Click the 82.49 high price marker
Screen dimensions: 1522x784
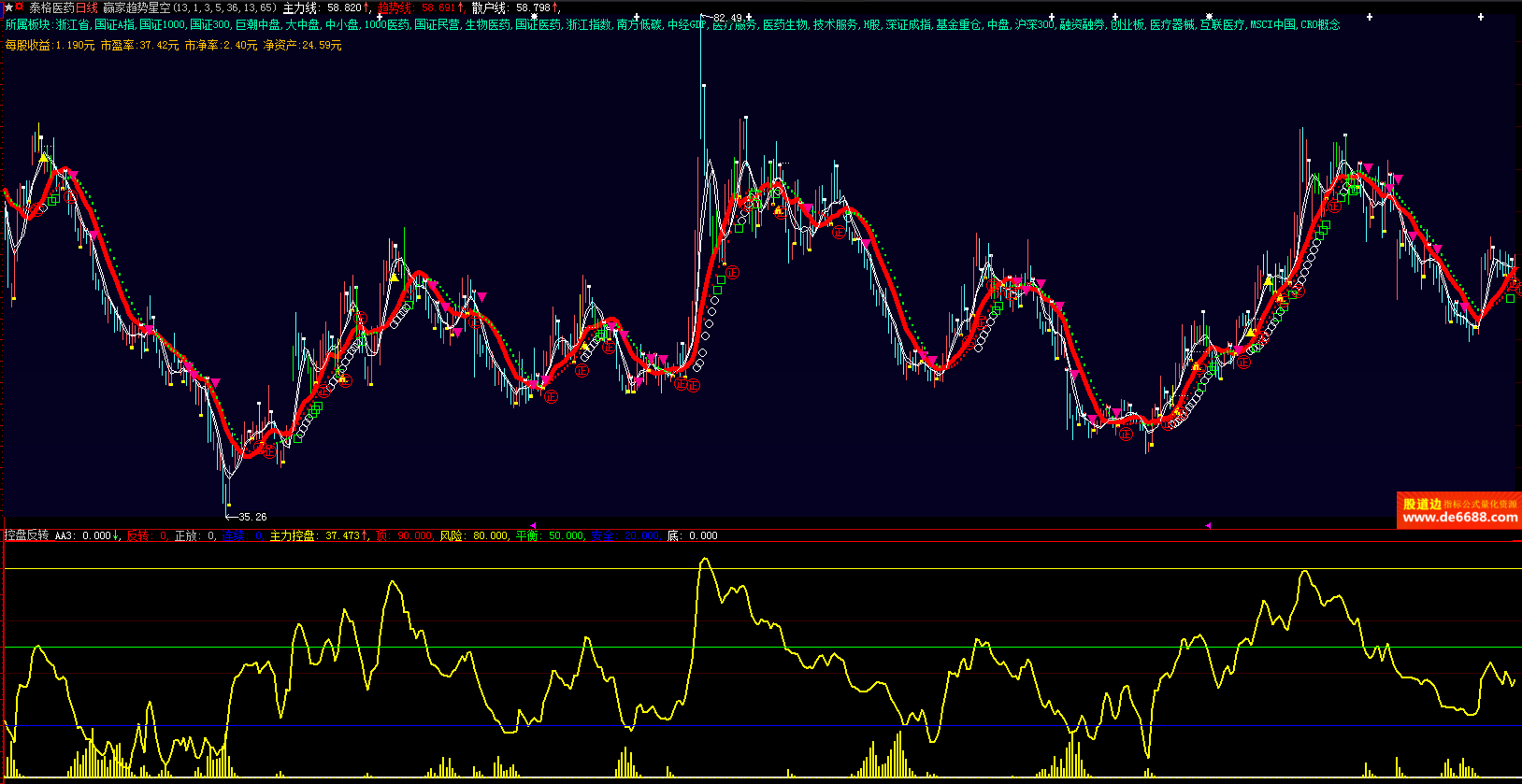click(x=729, y=18)
